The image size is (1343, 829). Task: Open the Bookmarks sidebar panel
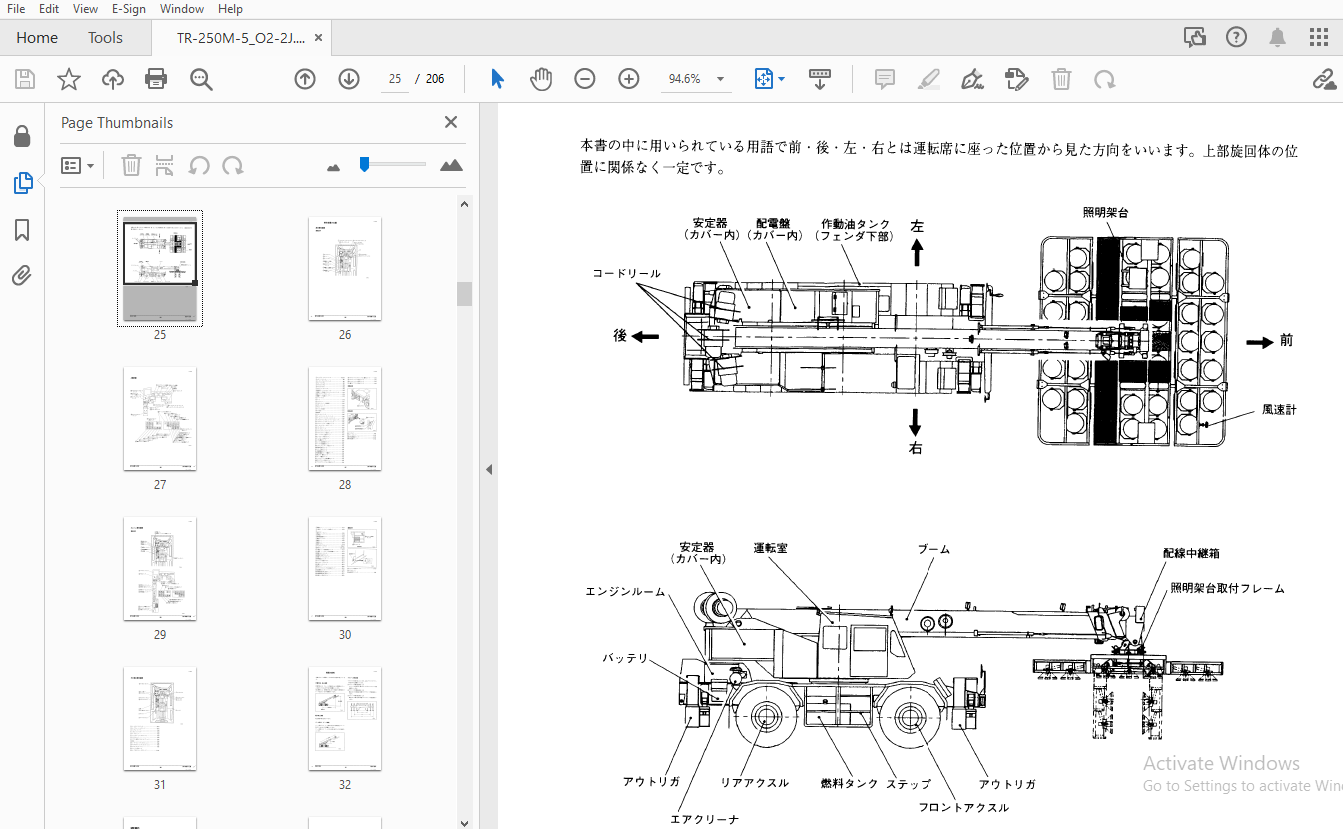22,230
